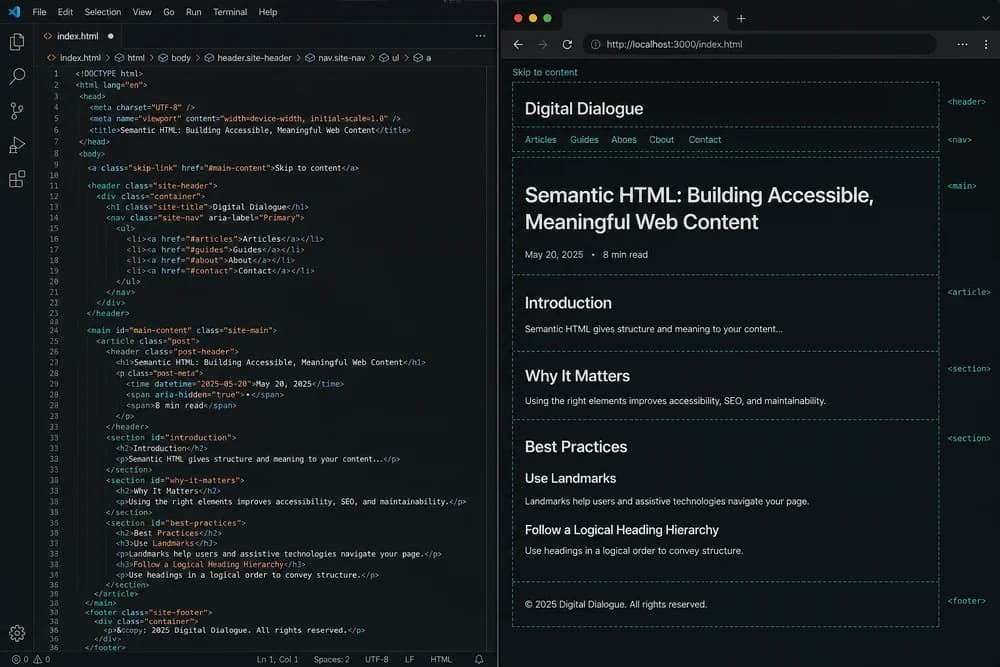The height and width of the screenshot is (667, 1000).
Task: Open the Edit menu
Action: (x=65, y=11)
